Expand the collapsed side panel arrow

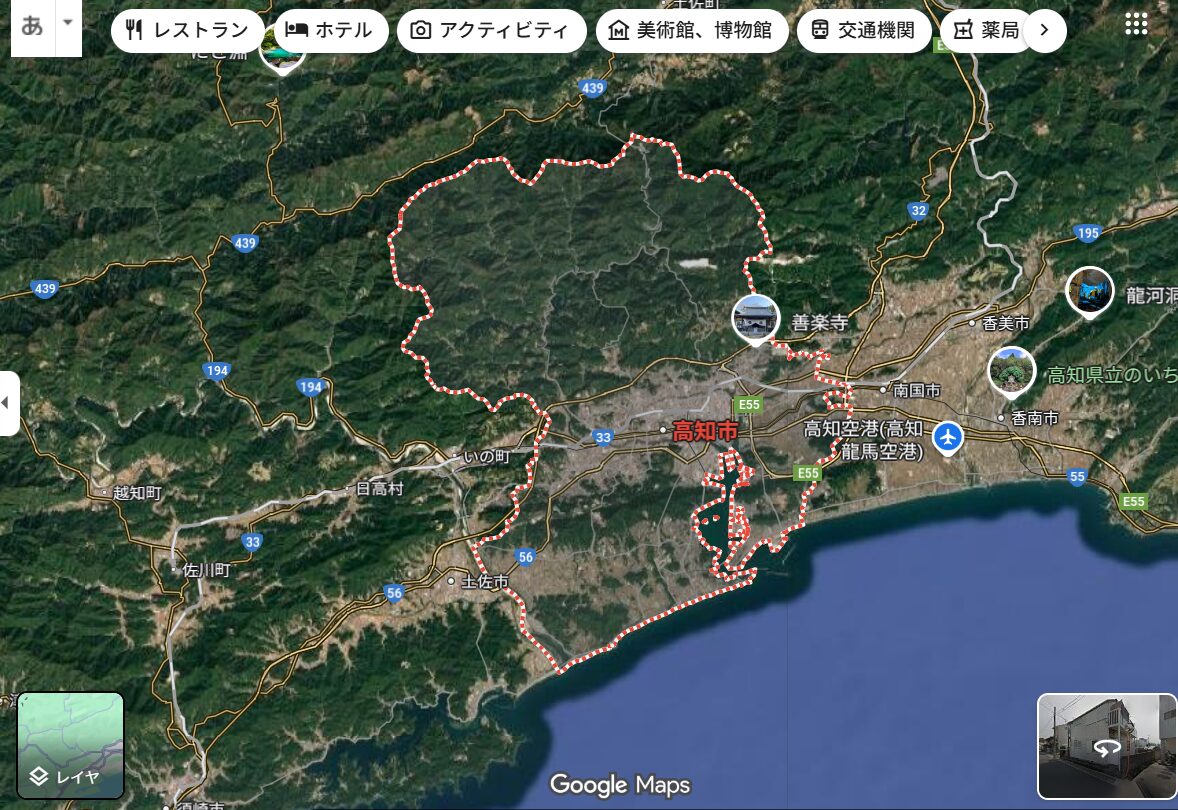[x=8, y=403]
